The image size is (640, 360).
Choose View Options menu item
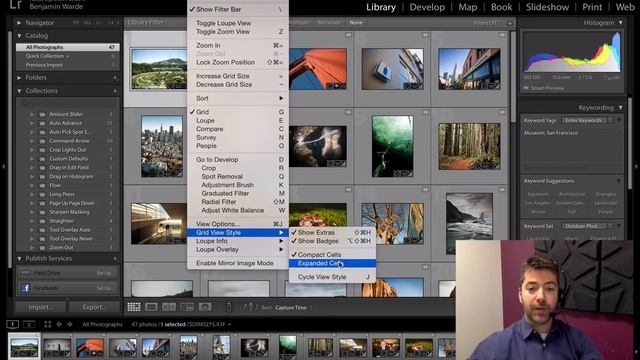[x=238, y=224]
